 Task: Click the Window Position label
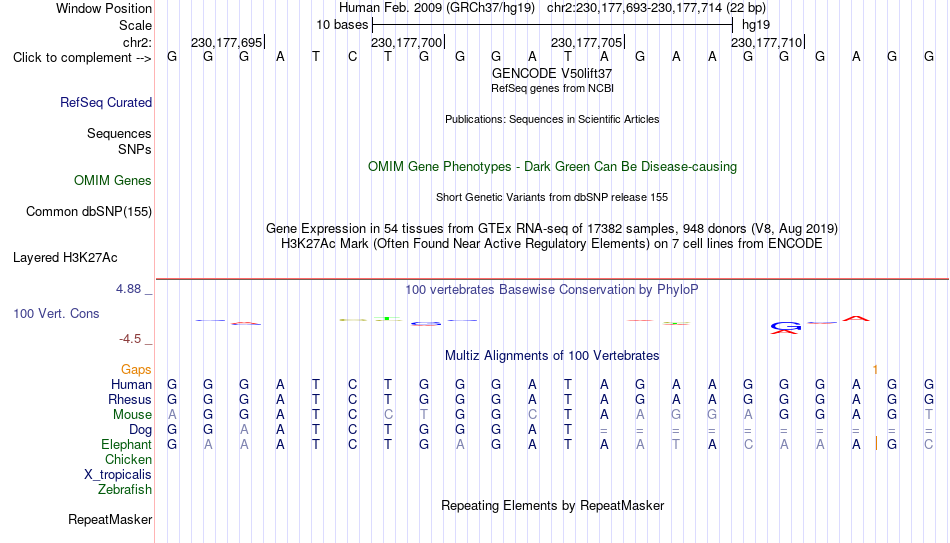pyautogui.click(x=104, y=8)
